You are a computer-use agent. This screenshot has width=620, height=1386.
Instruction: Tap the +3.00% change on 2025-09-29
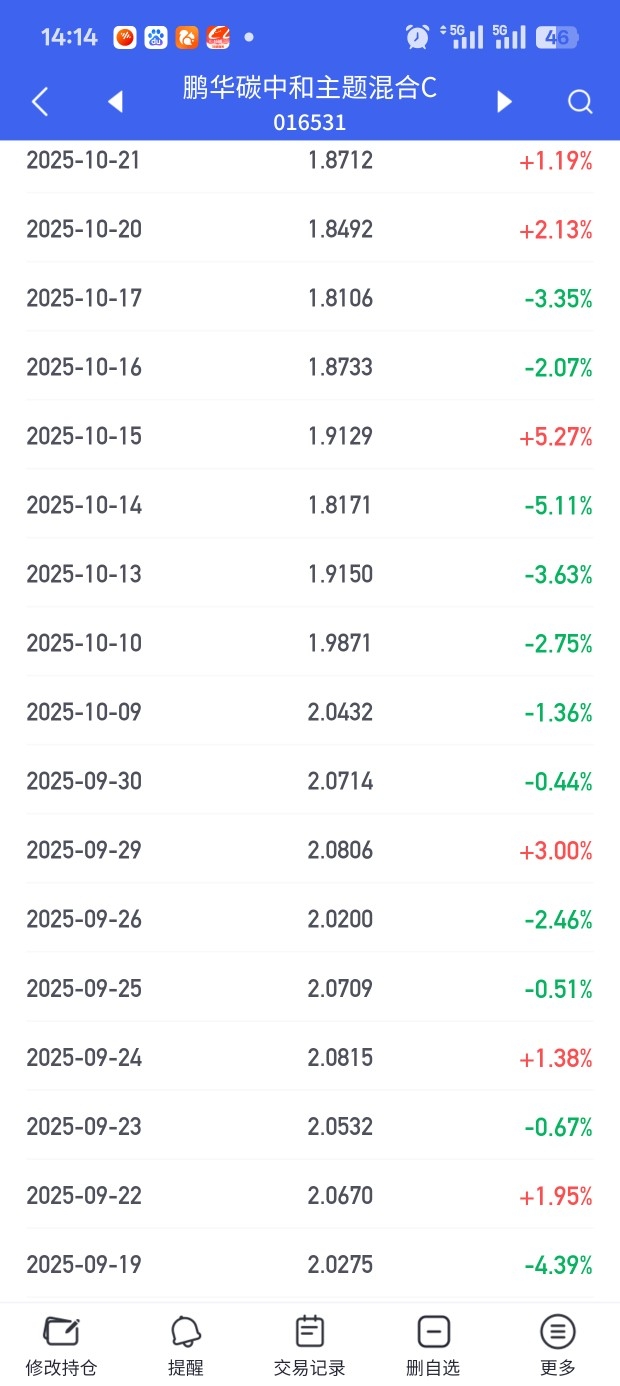click(556, 851)
